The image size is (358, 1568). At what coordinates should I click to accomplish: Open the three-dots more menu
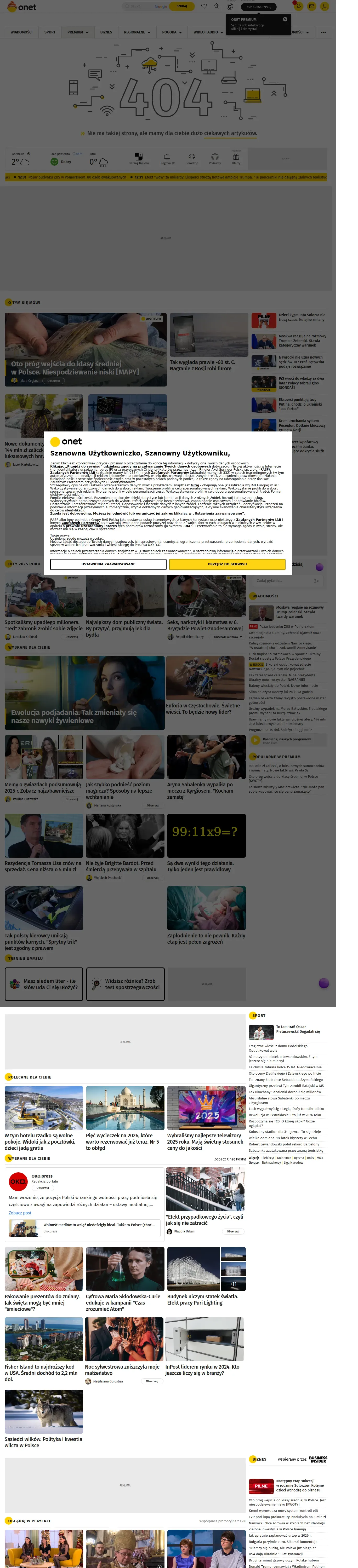(x=323, y=32)
